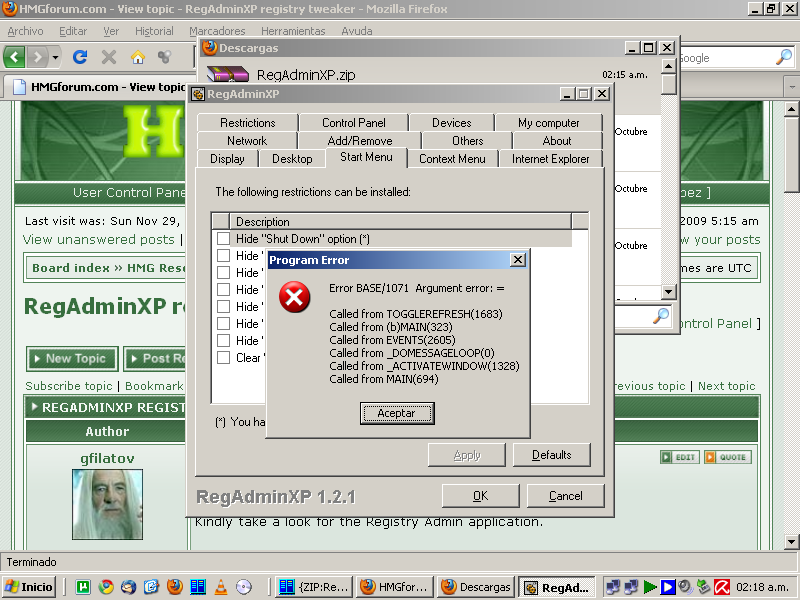Click the Defaults button in RegAdminXP
800x600 pixels.
click(552, 455)
